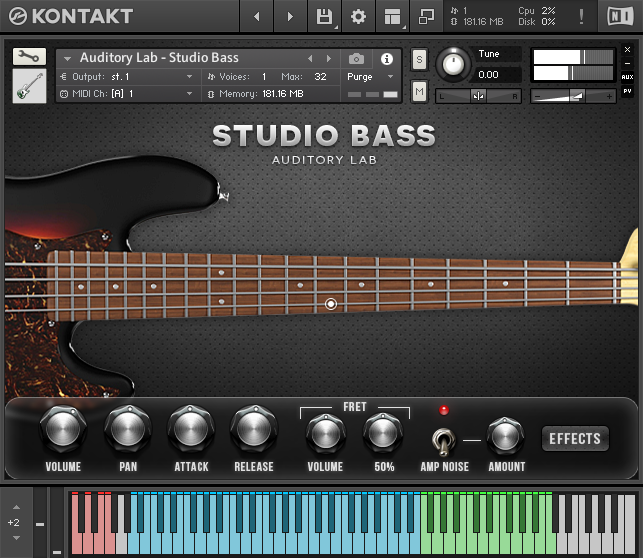Mute the instrument with M button
The height and width of the screenshot is (558, 643).
pos(419,91)
